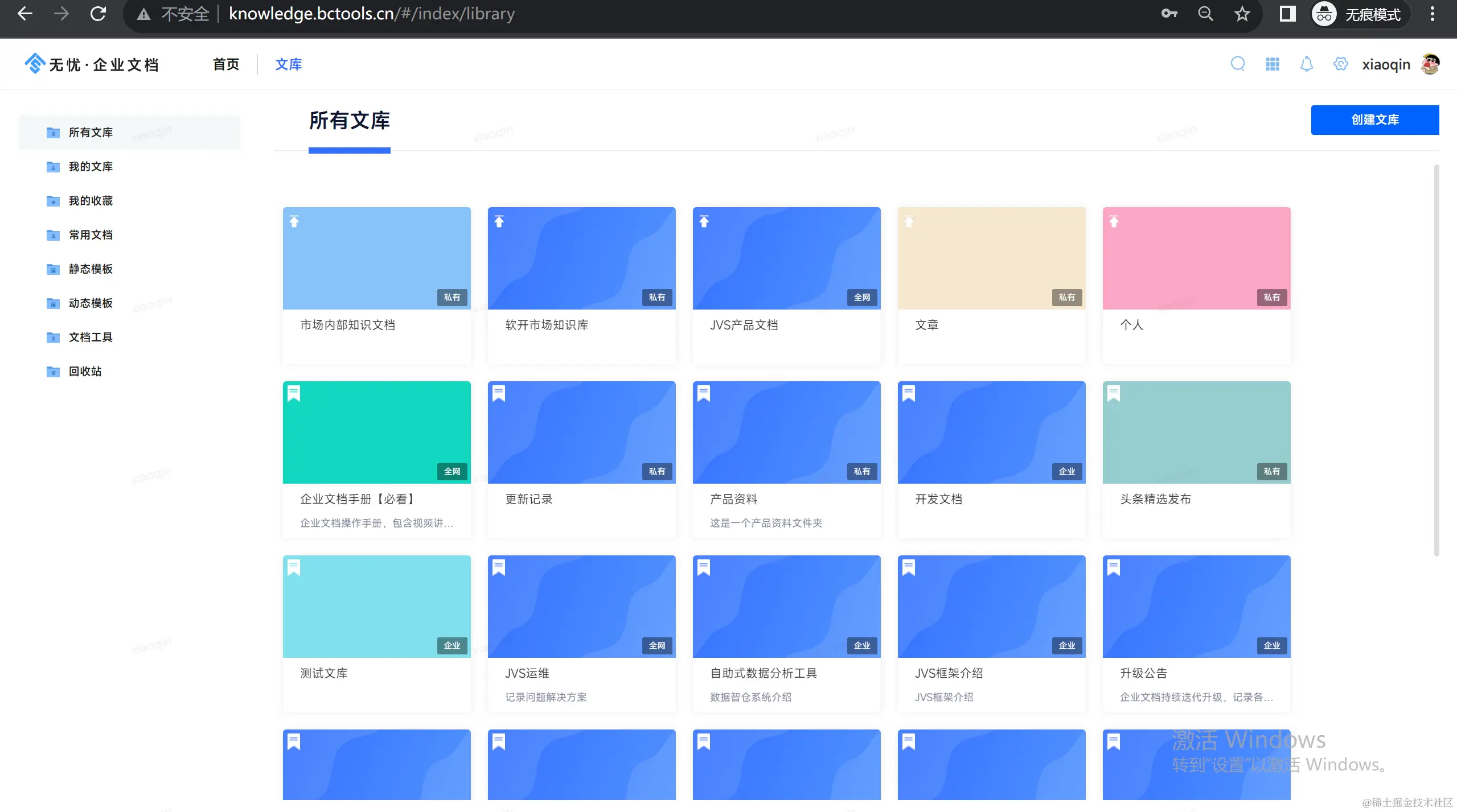Open 回收站 in sidebar
Image resolution: width=1457 pixels, height=812 pixels.
point(85,372)
